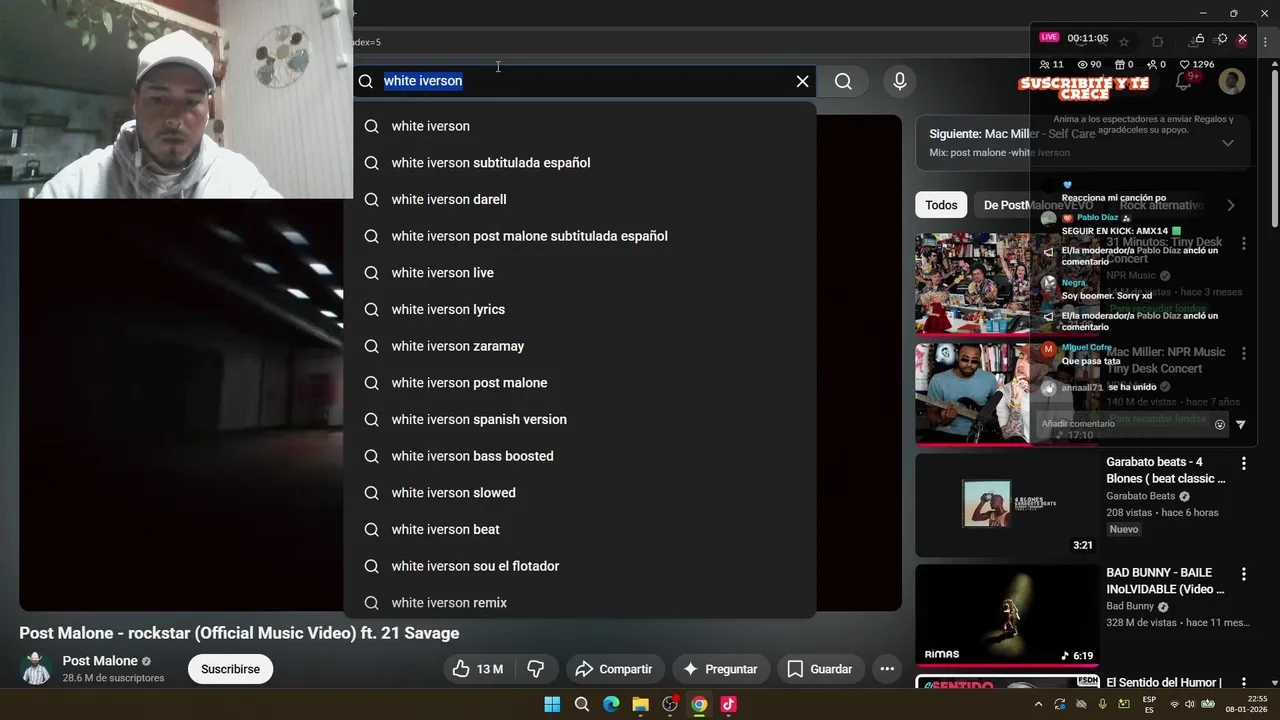Open the BAD BUNNY BAILE INOLVIDABLE thumbnail
This screenshot has width=1280, height=720.
1007,615
